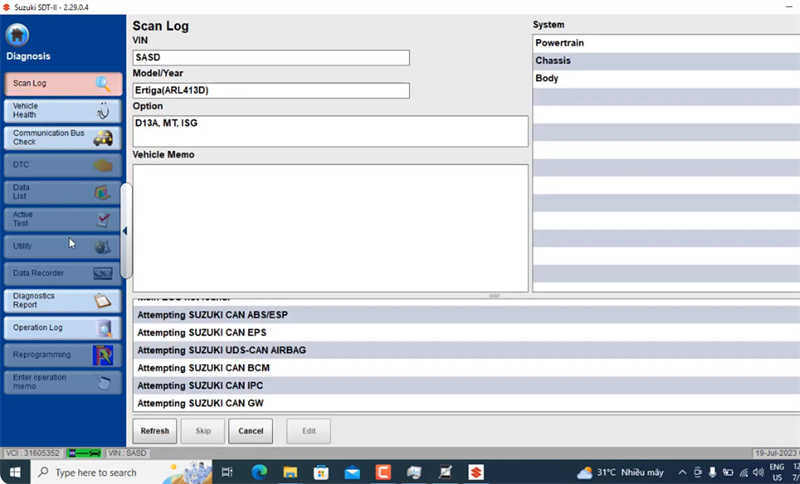Select Body in the System list
The height and width of the screenshot is (484, 800).
pyautogui.click(x=666, y=79)
